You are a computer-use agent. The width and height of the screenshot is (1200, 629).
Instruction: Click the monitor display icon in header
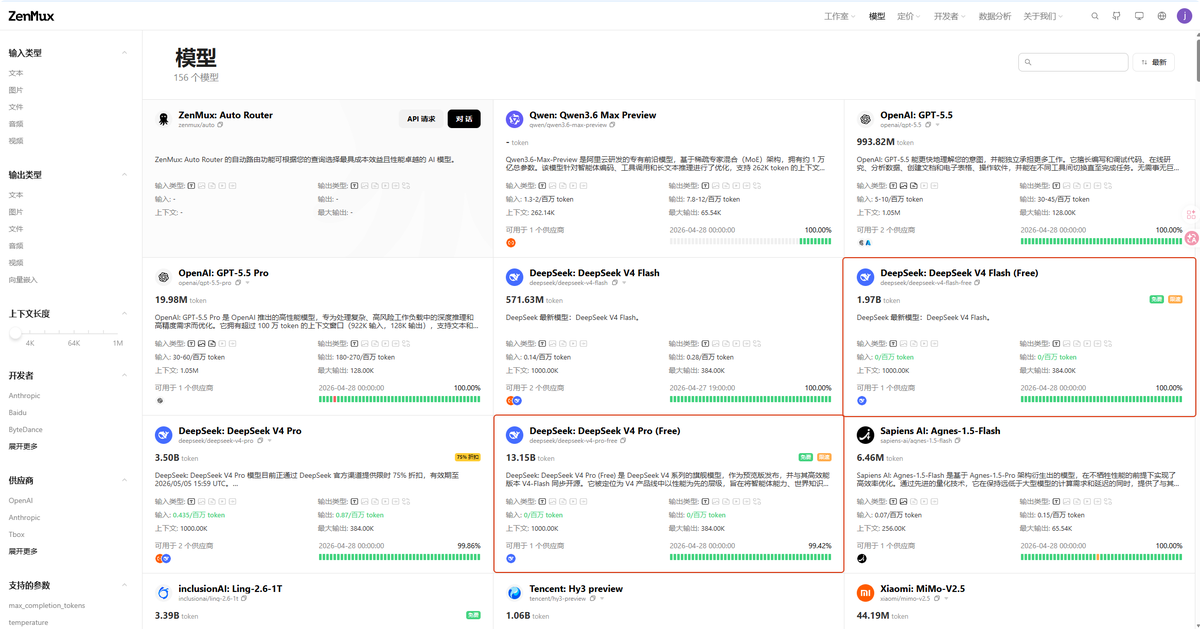coord(1139,16)
